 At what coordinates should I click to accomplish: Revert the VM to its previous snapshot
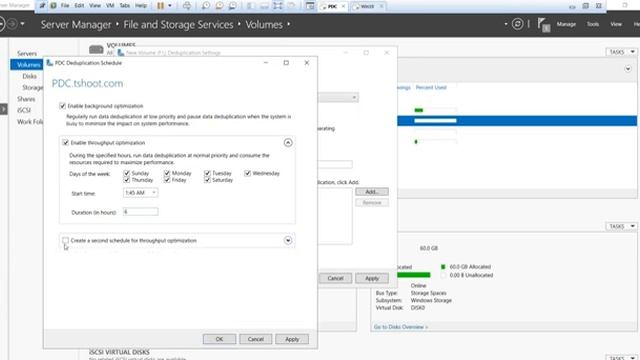[219, 6]
